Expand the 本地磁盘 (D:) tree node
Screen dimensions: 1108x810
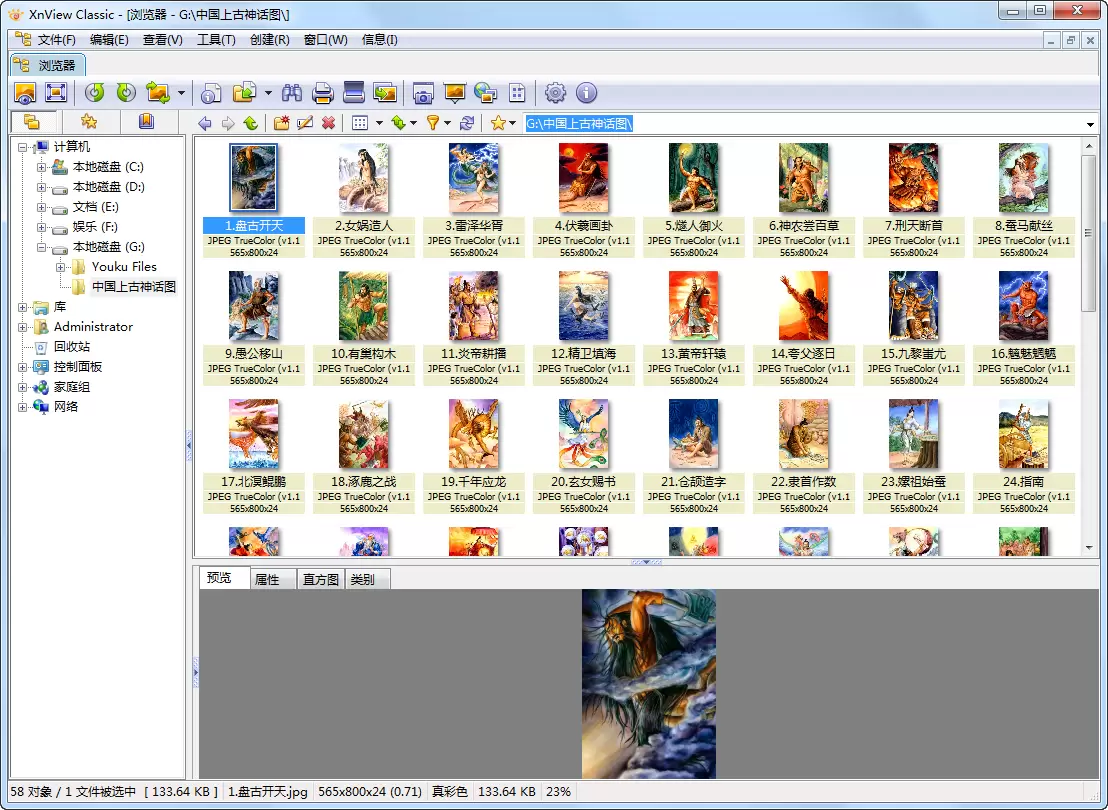click(x=41, y=187)
